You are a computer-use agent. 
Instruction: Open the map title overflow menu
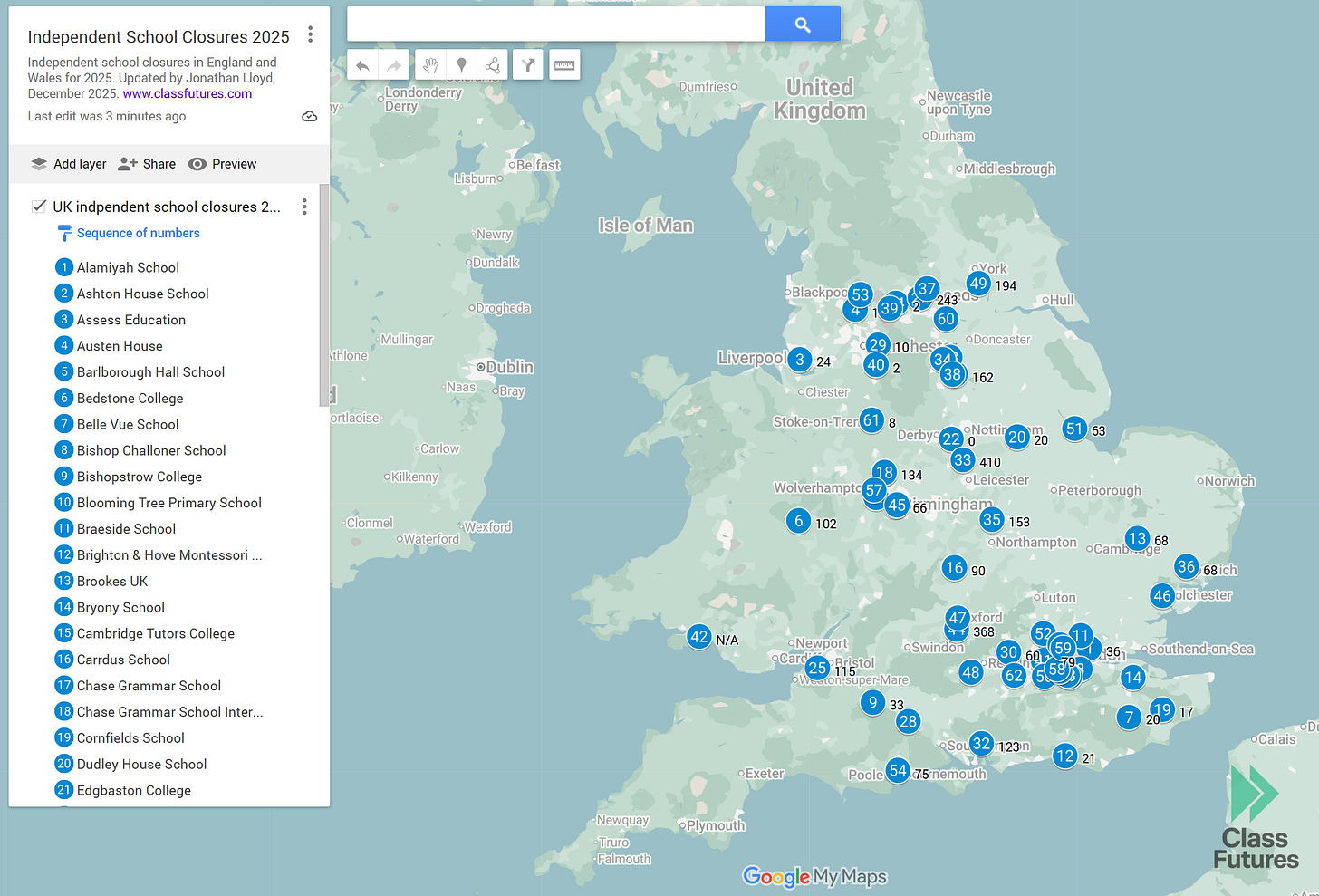pos(311,33)
